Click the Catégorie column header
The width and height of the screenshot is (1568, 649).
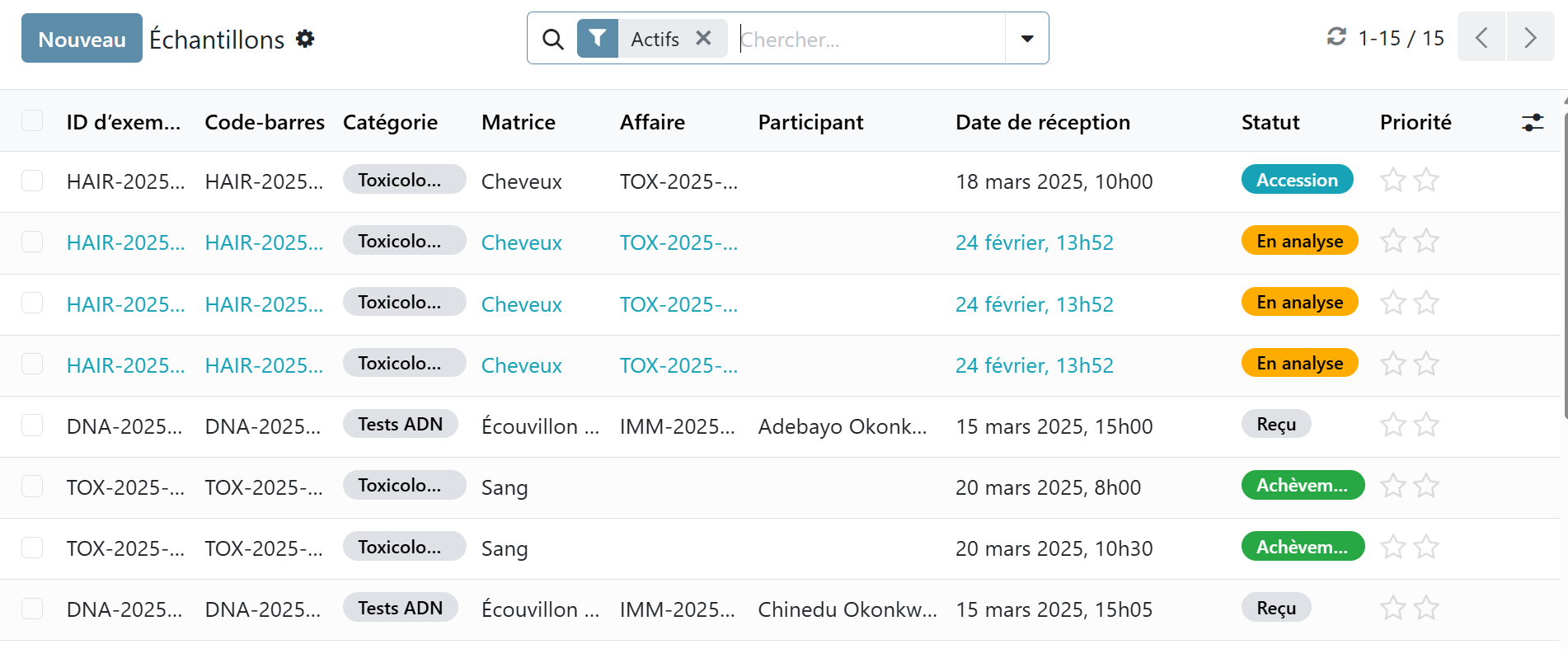tap(390, 122)
